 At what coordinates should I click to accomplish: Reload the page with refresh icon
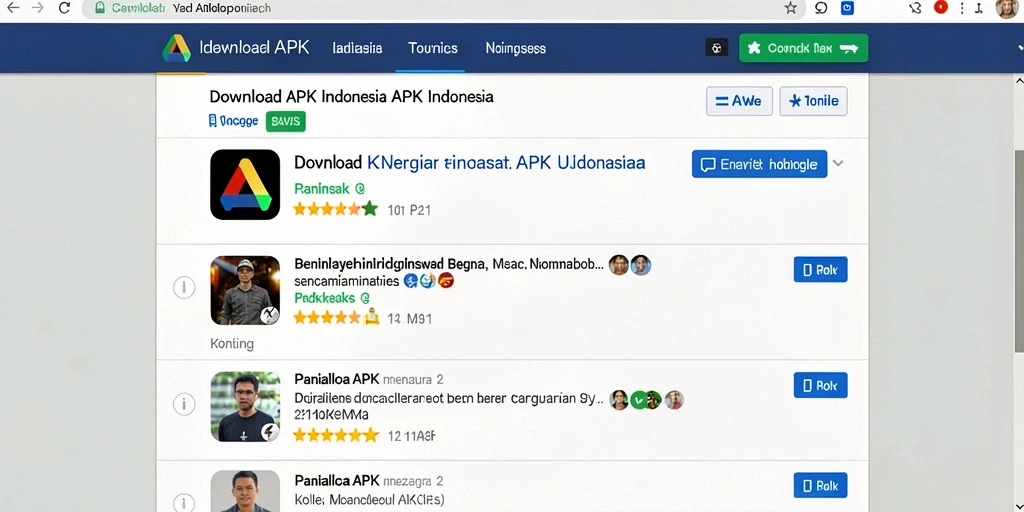(x=64, y=8)
